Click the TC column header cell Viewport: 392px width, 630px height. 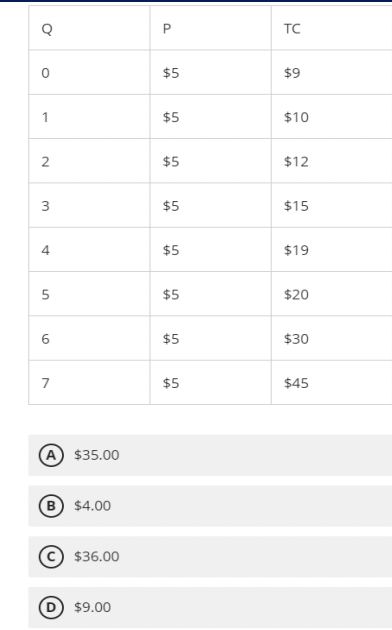[x=332, y=28]
